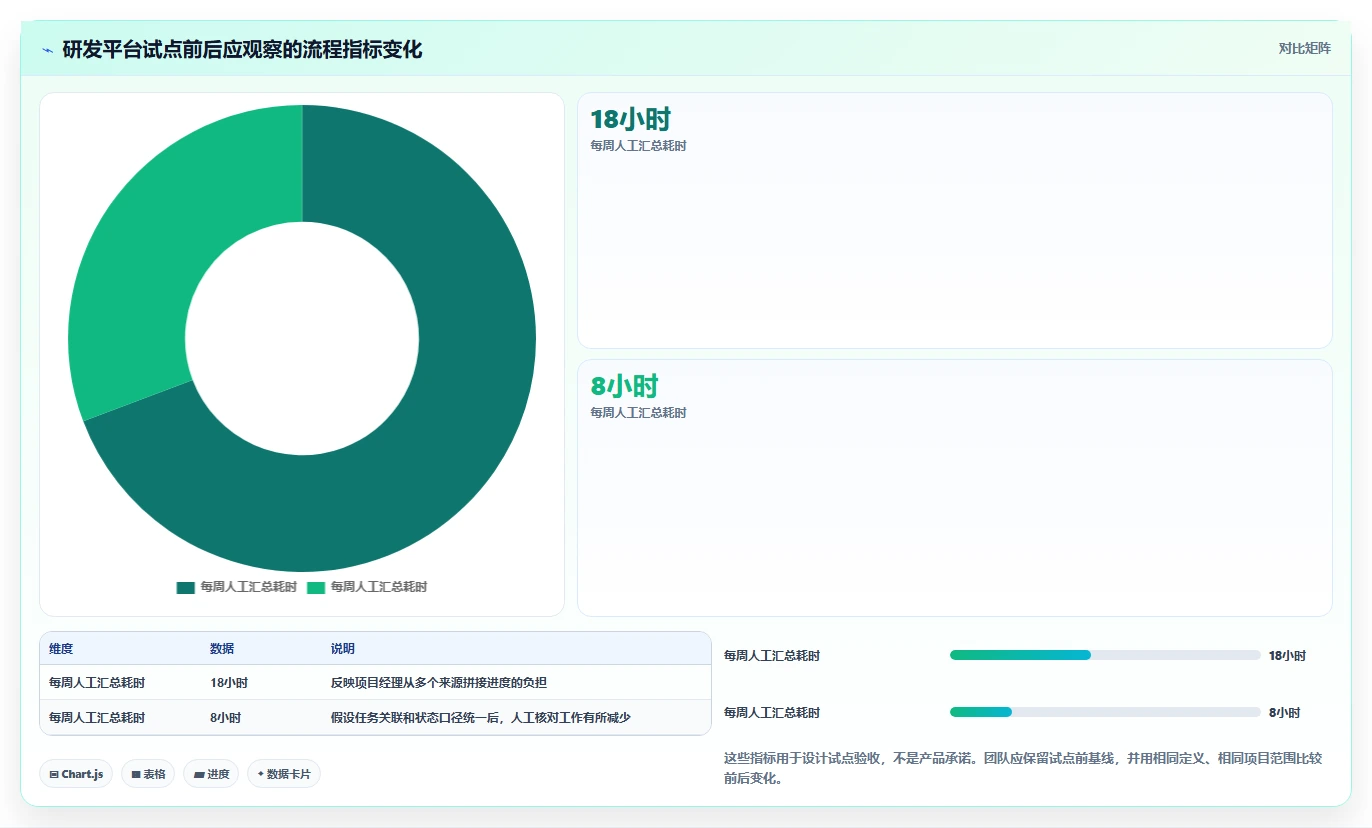Screen dimensions: 1372x828
Task: Click the caption under the 8小时 card heading
Action: coord(638,413)
